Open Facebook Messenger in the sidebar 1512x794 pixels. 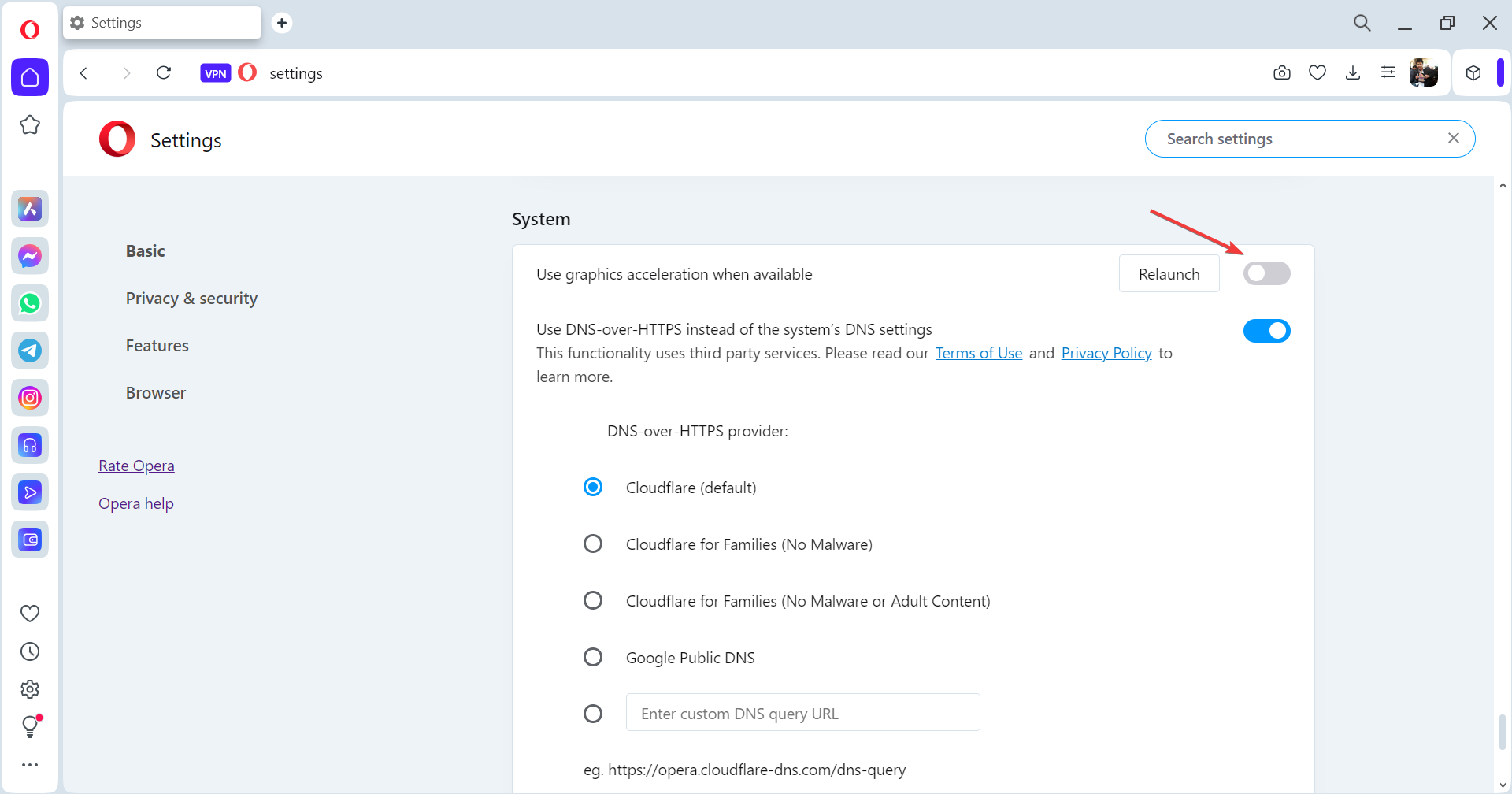30,256
